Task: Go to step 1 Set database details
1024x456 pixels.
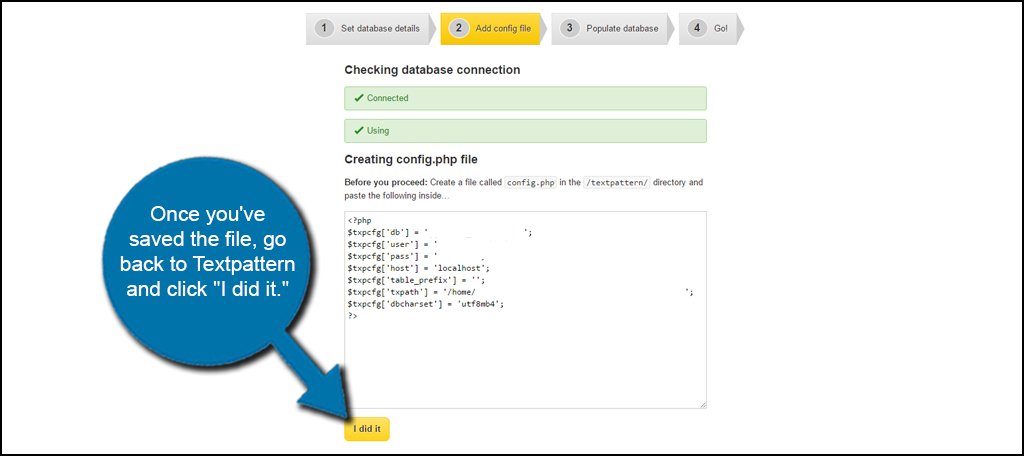Action: coord(370,28)
